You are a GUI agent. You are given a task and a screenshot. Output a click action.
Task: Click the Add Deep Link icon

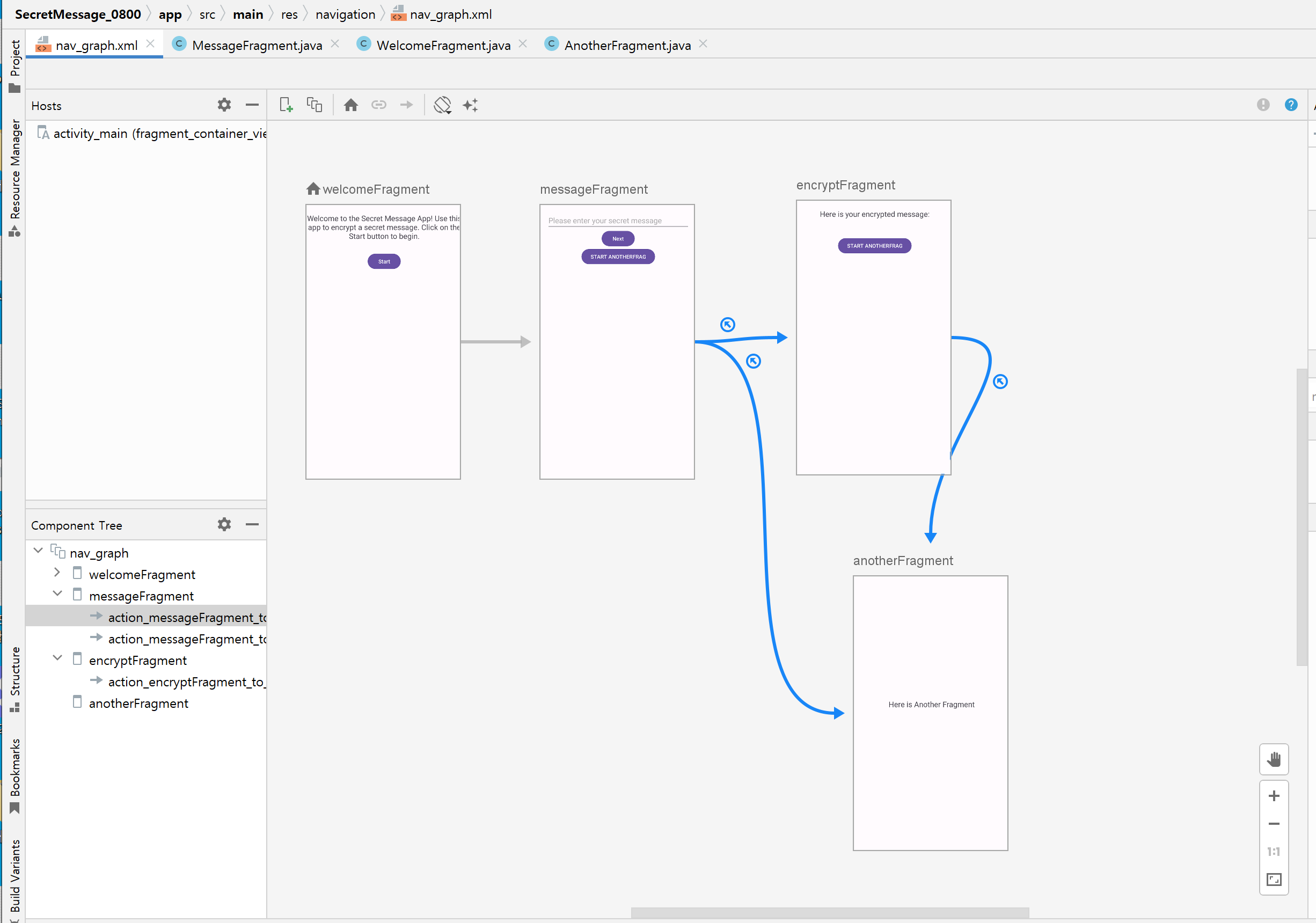[x=378, y=105]
